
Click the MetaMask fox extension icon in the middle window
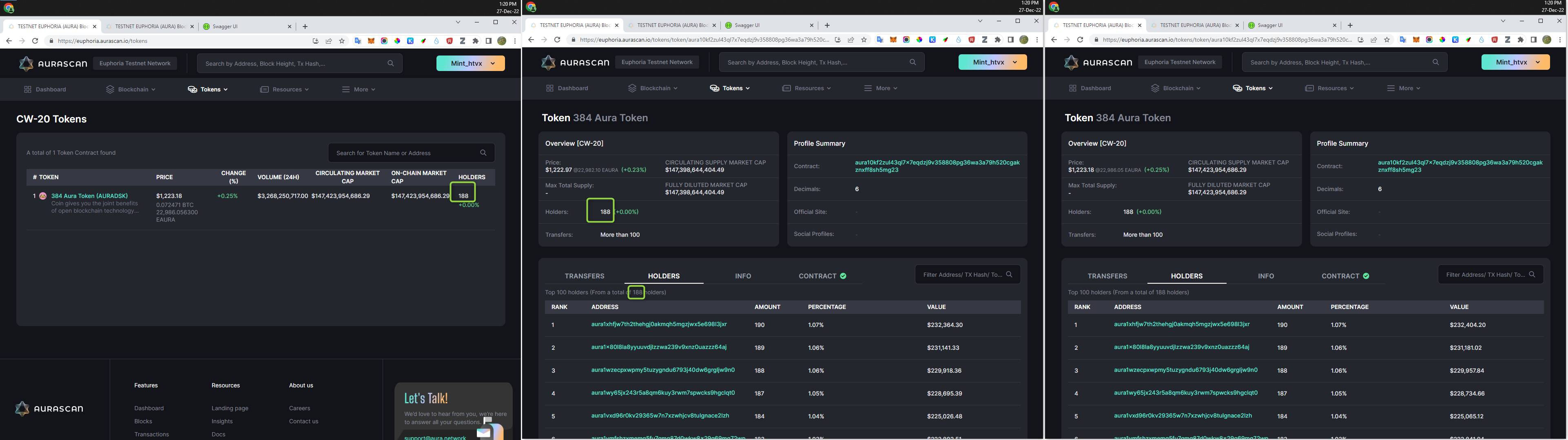pyautogui.click(x=893, y=40)
